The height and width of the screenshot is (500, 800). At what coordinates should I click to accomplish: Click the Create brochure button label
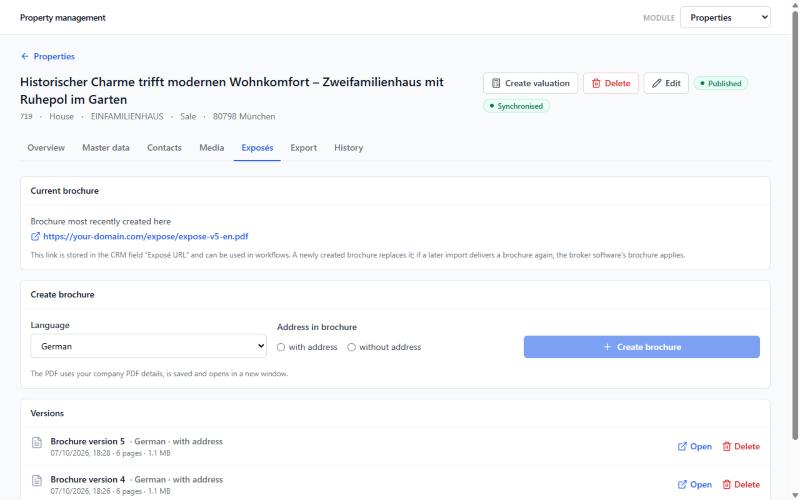click(x=648, y=347)
